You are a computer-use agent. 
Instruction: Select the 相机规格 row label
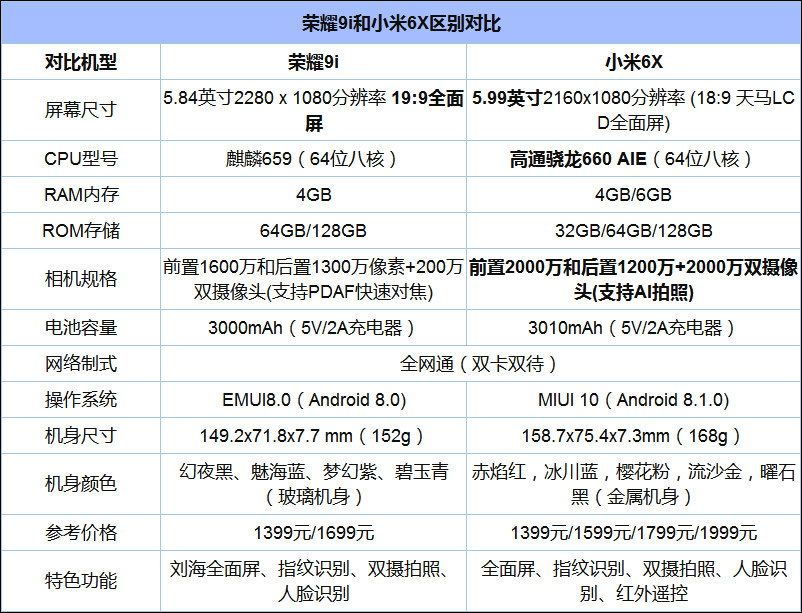(81, 279)
